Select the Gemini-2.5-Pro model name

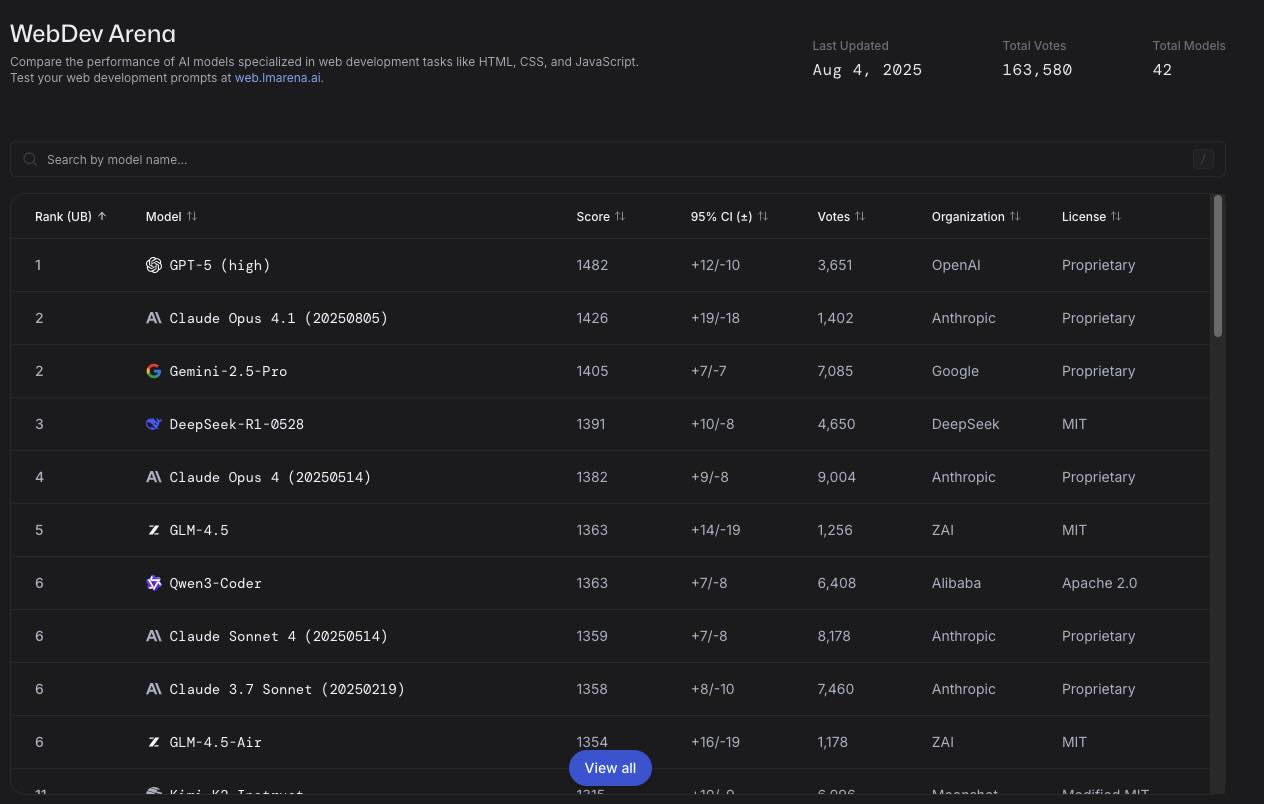pos(228,371)
